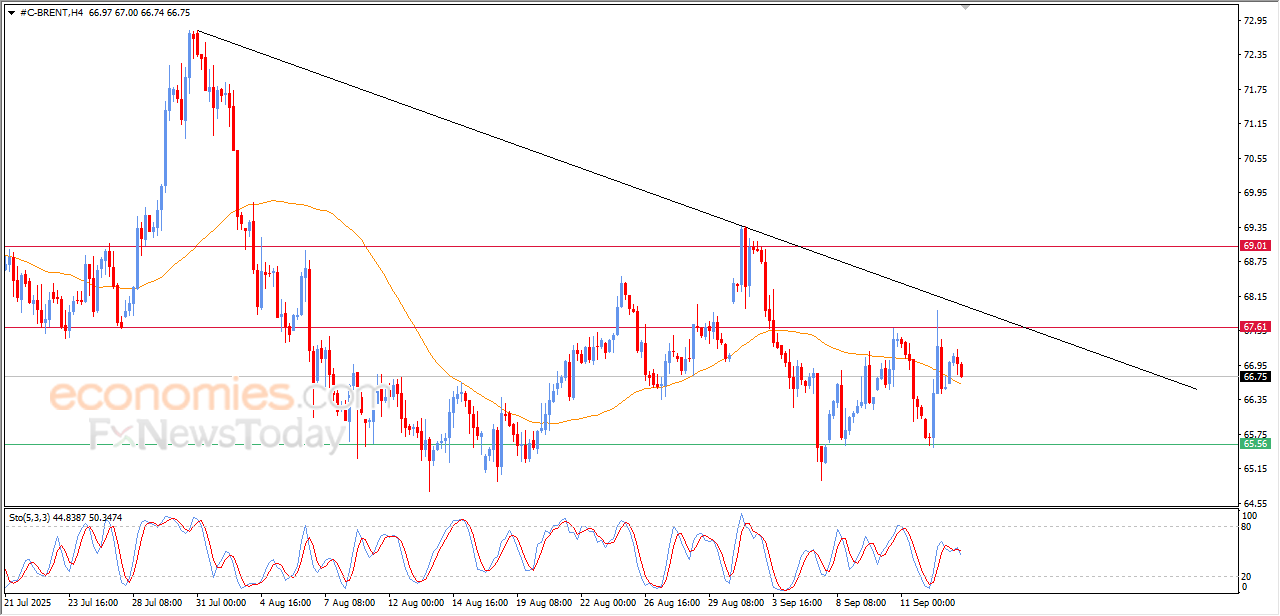Click the 72.95 price axis label
Screen dimensions: 1280x616
(x=1257, y=20)
